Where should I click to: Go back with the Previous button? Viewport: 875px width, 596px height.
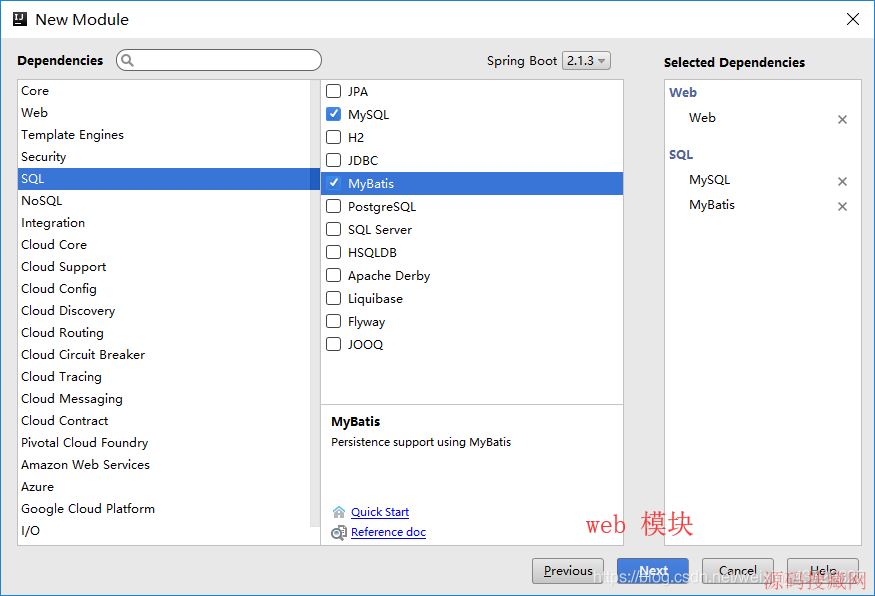[x=568, y=571]
